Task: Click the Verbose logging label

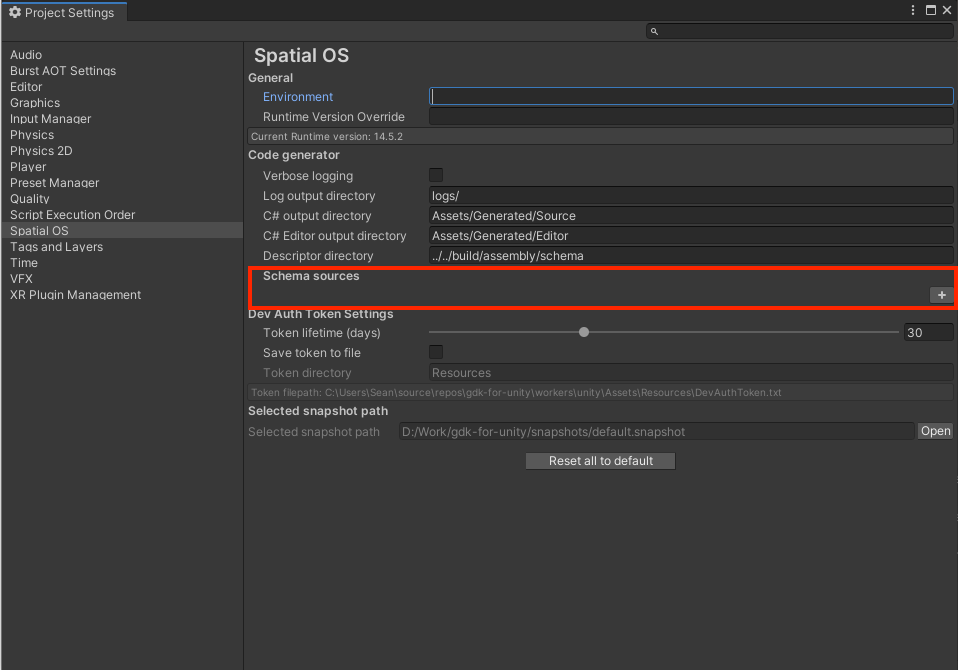Action: click(307, 176)
